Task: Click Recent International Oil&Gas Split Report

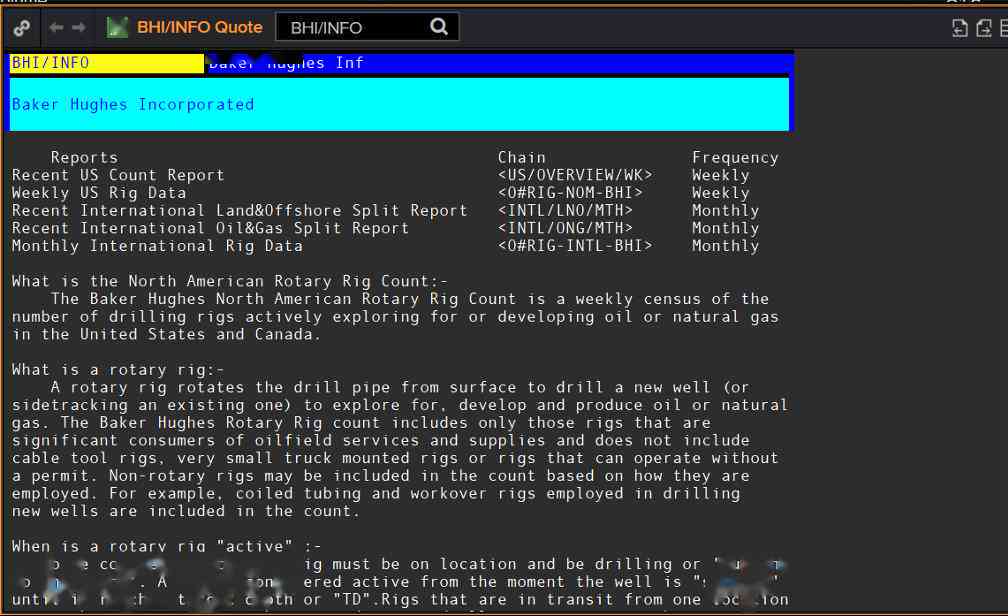Action: pos(210,228)
